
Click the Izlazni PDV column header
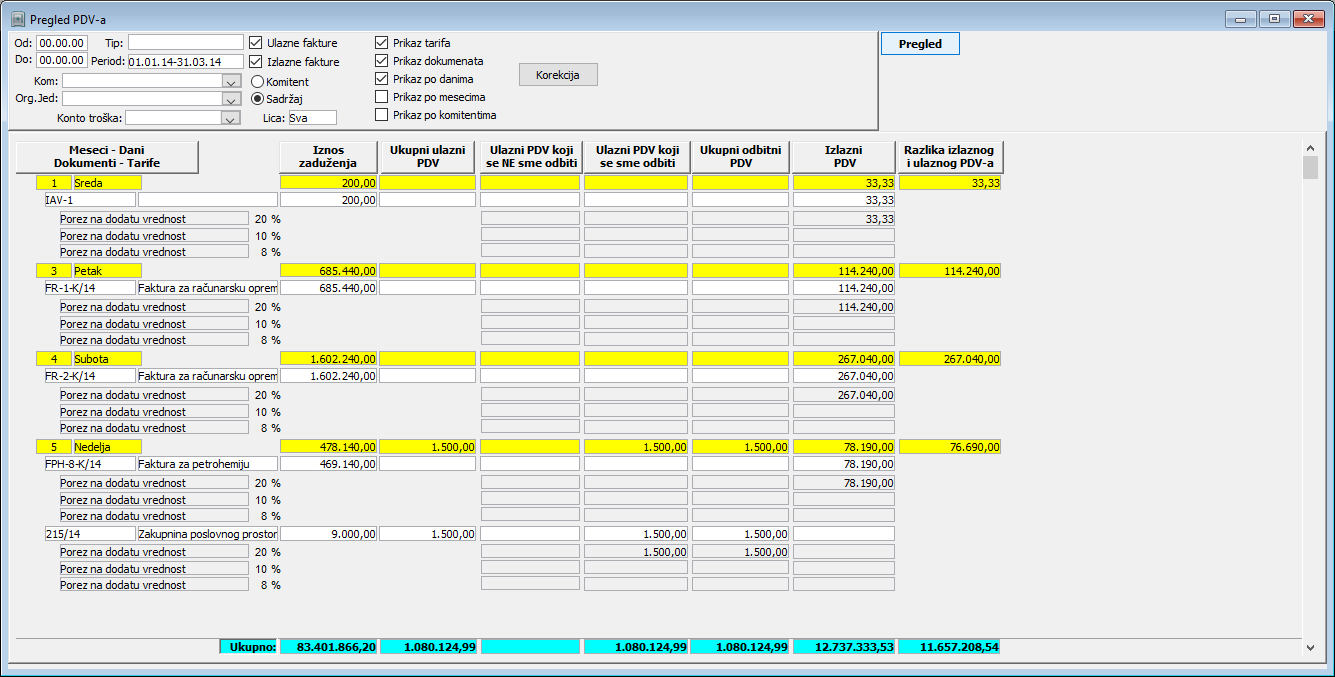pyautogui.click(x=843, y=157)
